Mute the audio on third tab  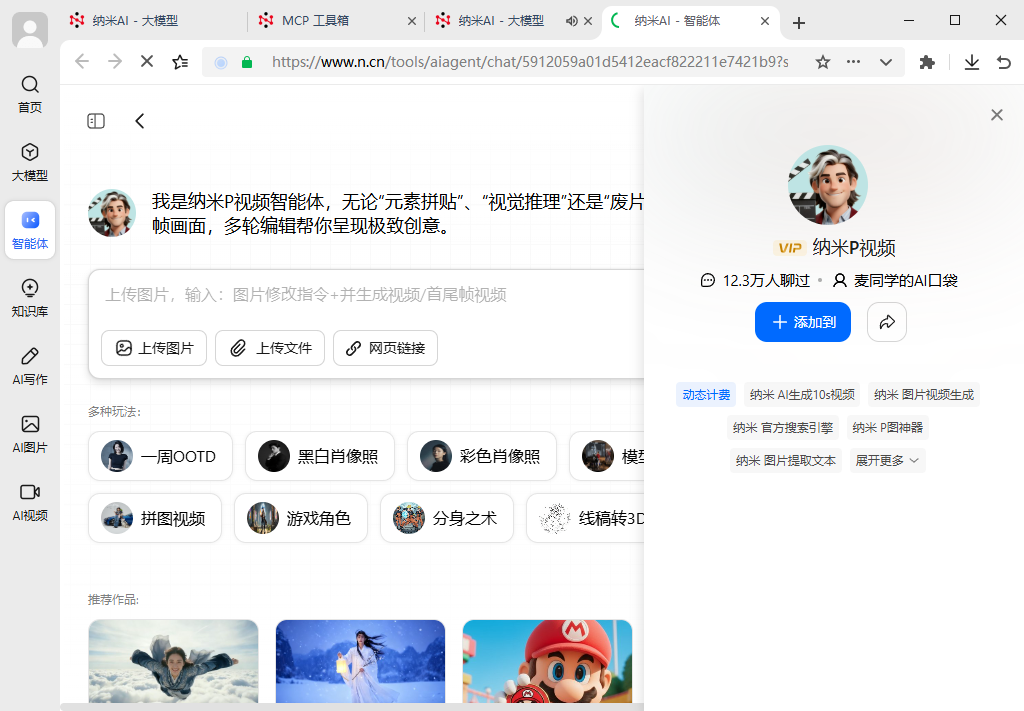(x=571, y=21)
